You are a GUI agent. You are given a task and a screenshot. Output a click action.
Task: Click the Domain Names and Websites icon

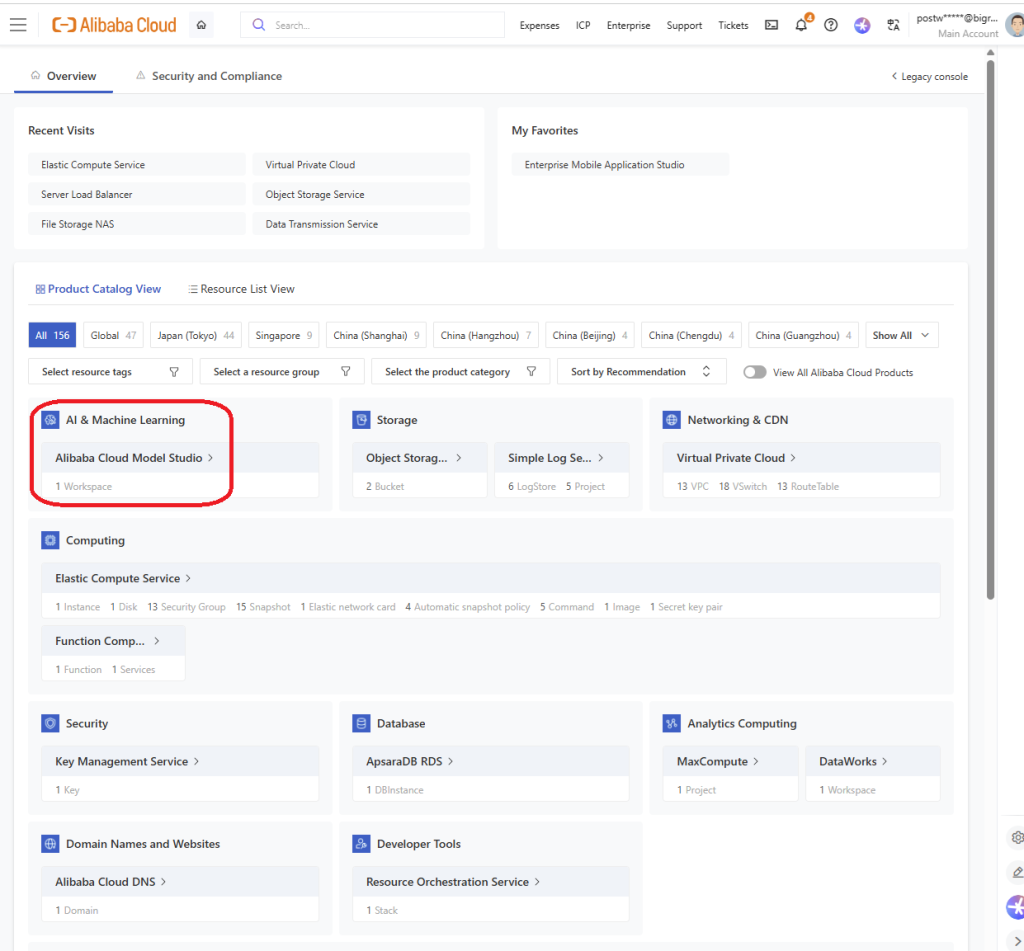[50, 843]
